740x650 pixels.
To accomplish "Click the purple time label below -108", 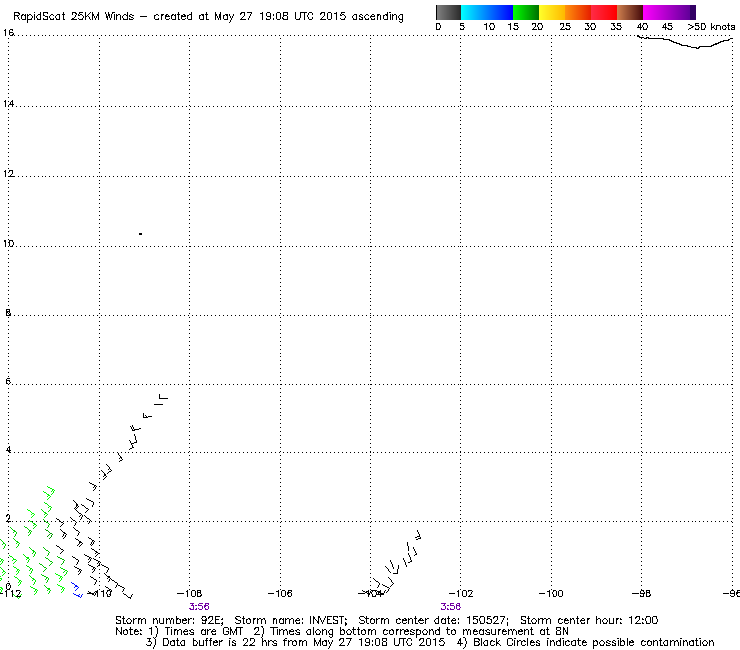I will (x=199, y=606).
